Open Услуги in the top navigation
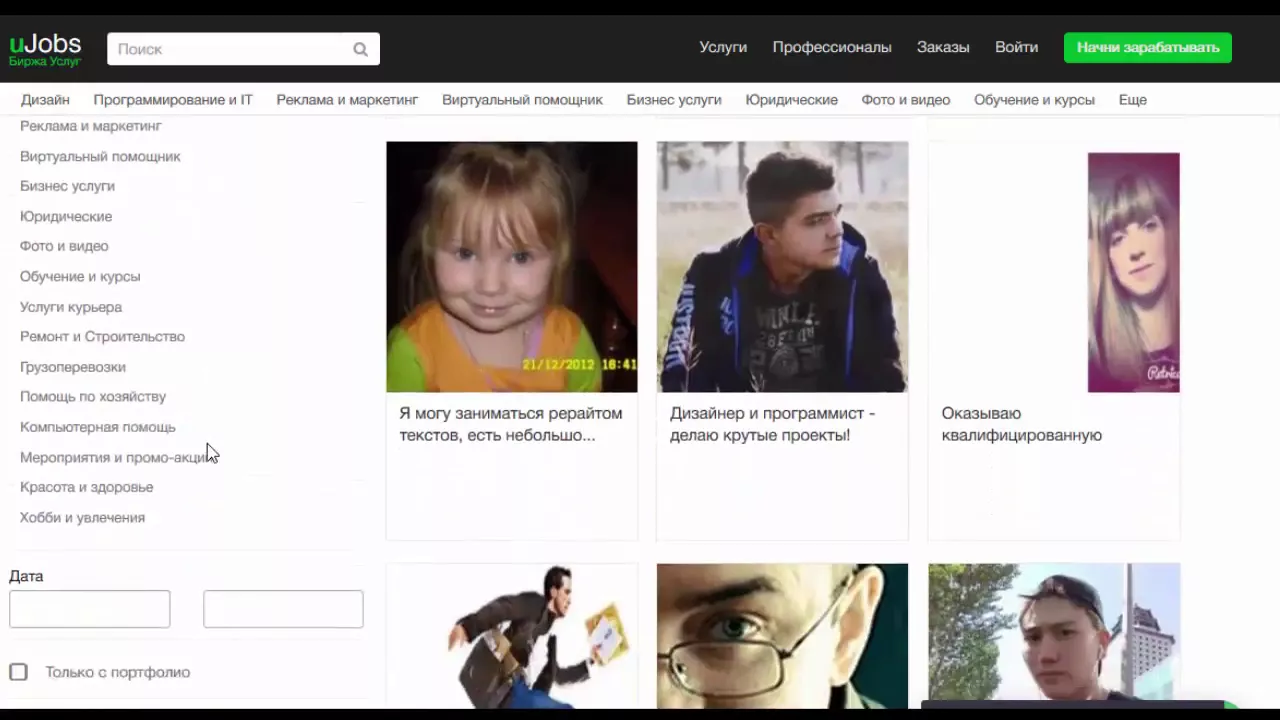The width and height of the screenshot is (1280, 720). (x=723, y=47)
